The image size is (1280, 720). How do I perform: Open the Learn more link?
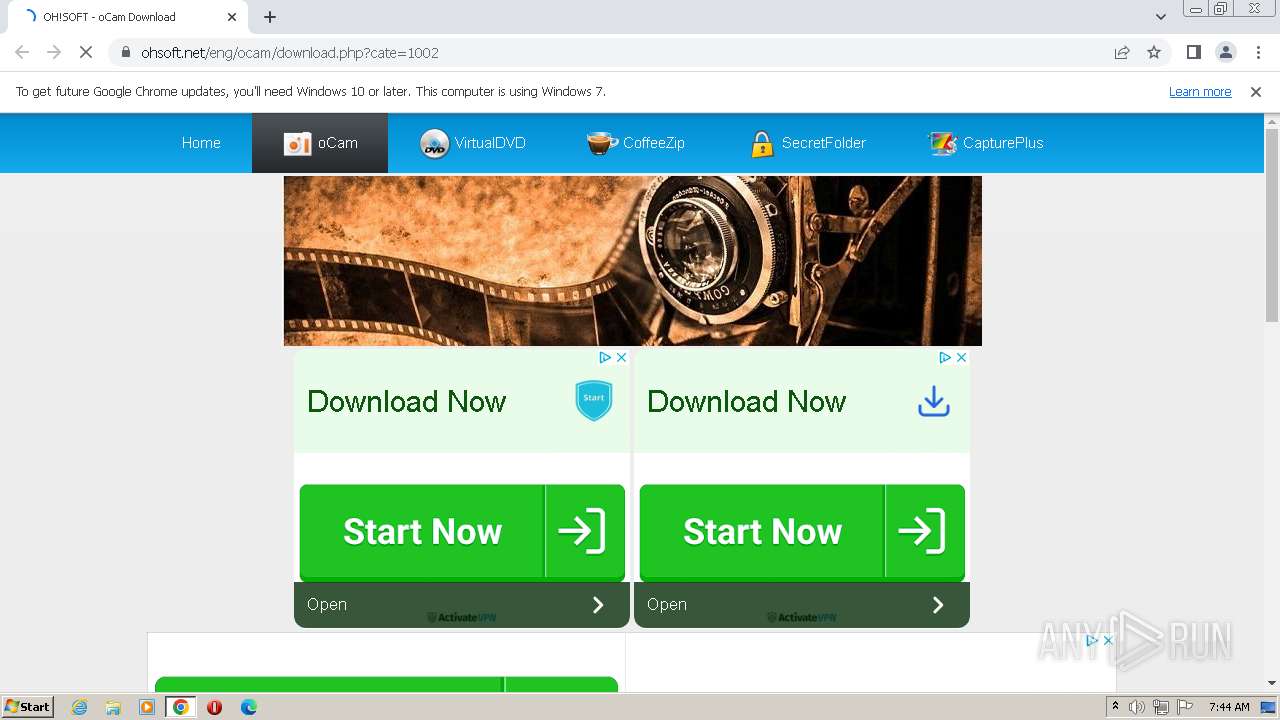click(x=1200, y=92)
